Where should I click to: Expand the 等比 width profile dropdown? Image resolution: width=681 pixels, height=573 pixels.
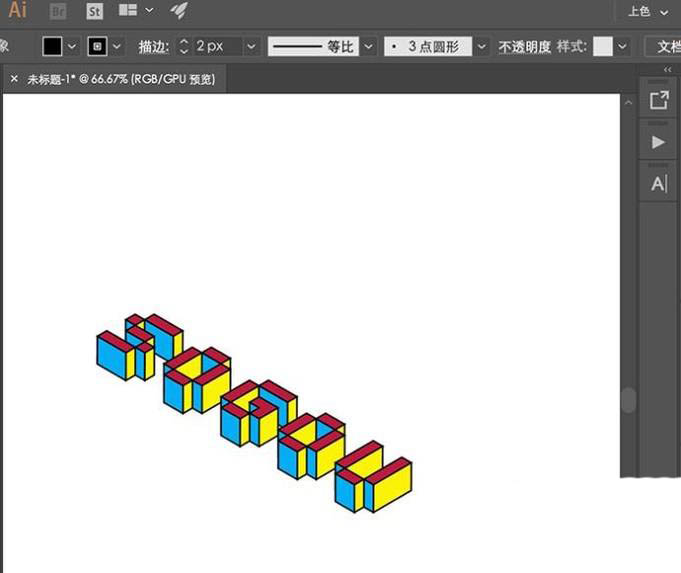pyautogui.click(x=368, y=47)
